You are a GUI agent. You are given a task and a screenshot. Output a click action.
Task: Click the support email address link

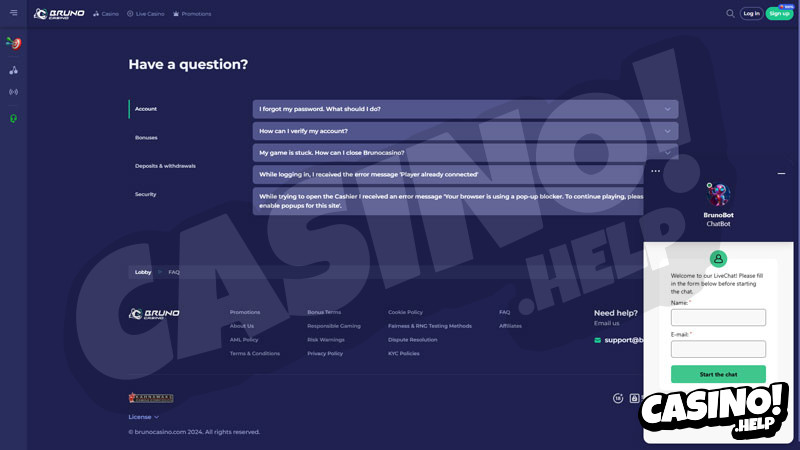click(x=624, y=340)
